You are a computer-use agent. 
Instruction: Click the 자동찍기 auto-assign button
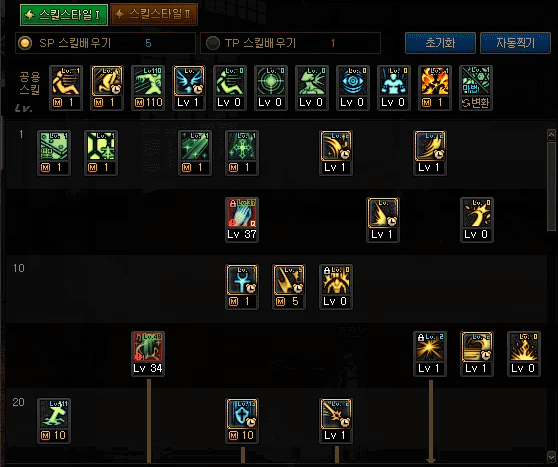pos(515,43)
